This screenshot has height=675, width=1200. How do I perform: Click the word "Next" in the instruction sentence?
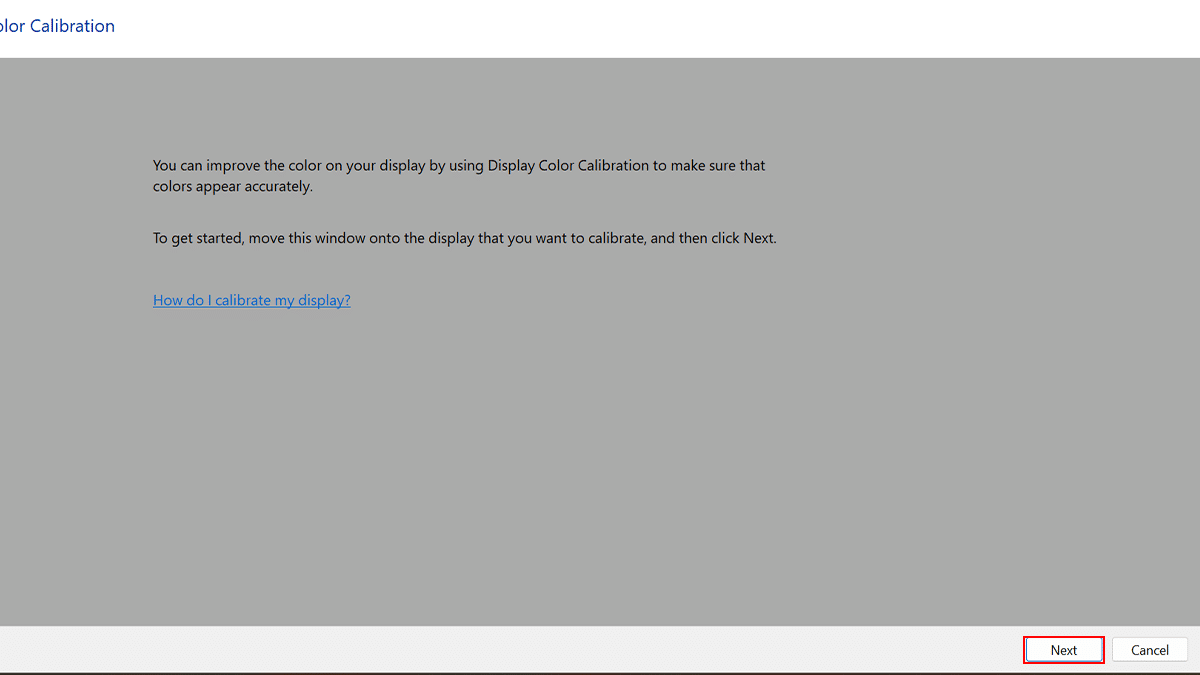758,239
